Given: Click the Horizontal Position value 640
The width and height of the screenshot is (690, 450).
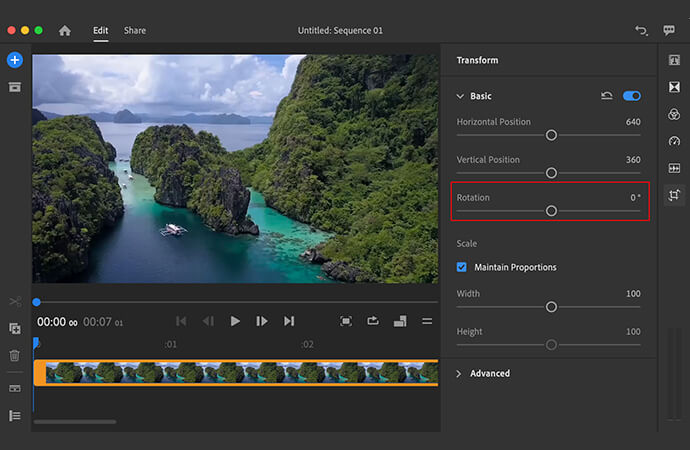Looking at the screenshot, I should 632,122.
